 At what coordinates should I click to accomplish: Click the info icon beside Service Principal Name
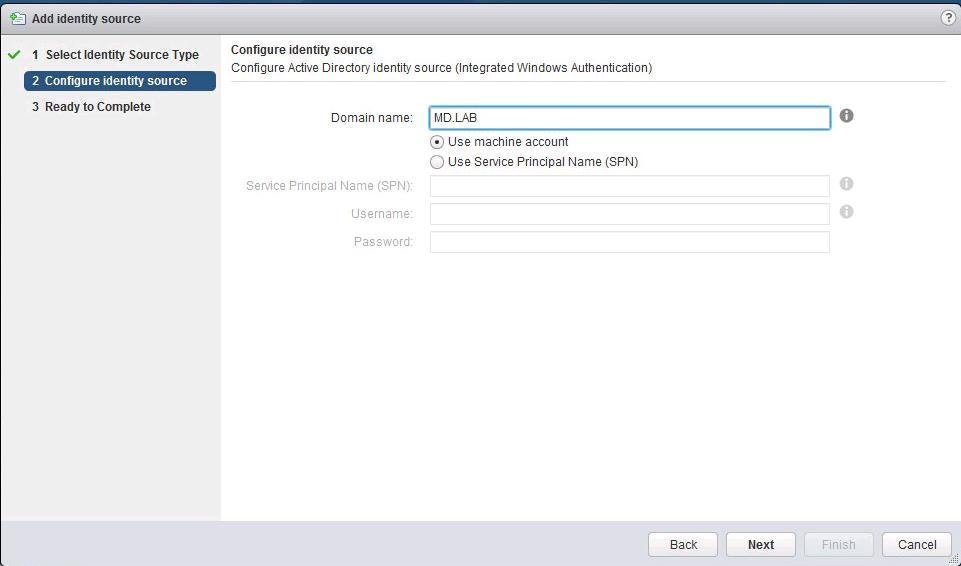pyautogui.click(x=846, y=184)
